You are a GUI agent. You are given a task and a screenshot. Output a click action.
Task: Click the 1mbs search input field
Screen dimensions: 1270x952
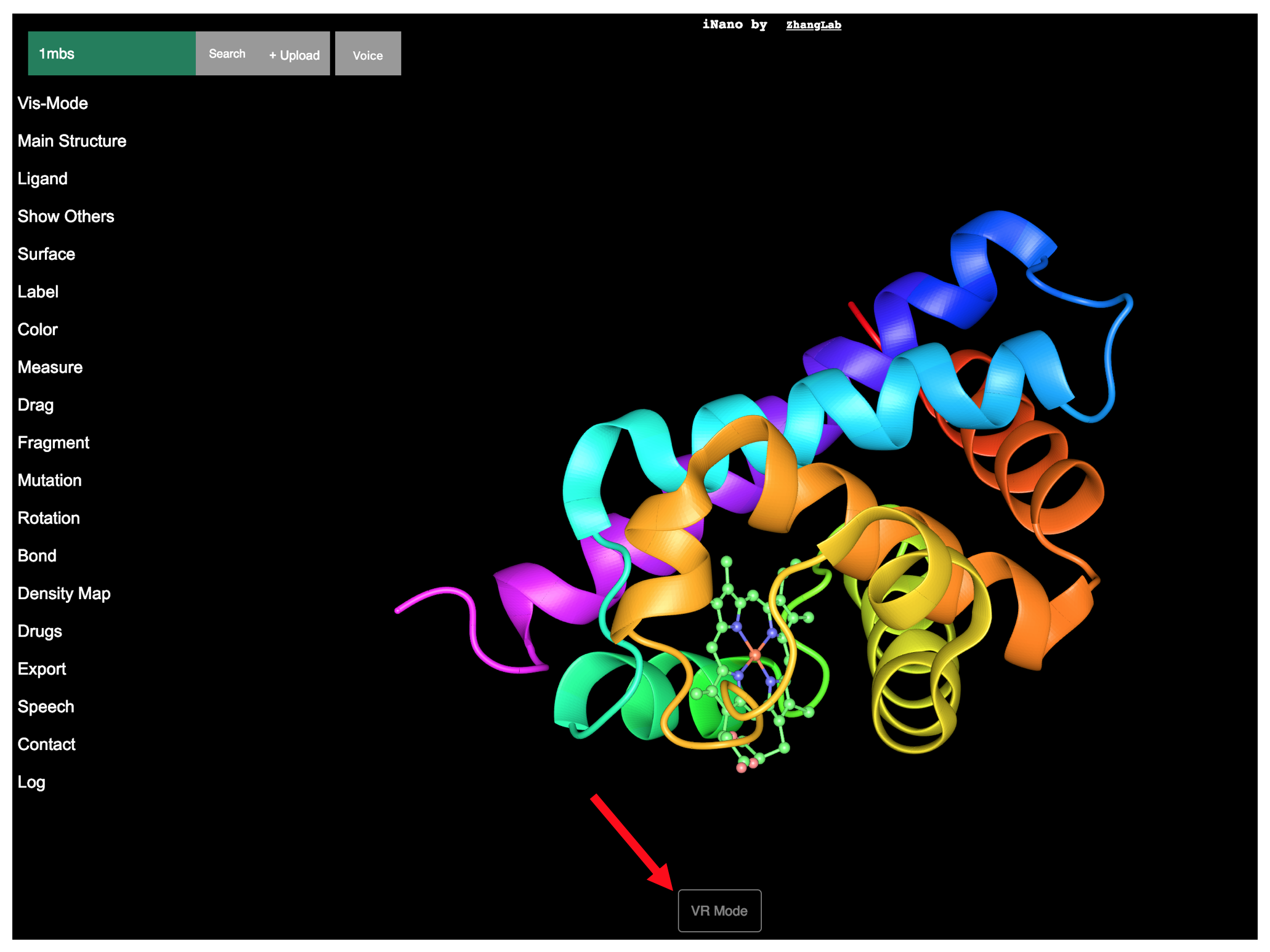click(111, 54)
